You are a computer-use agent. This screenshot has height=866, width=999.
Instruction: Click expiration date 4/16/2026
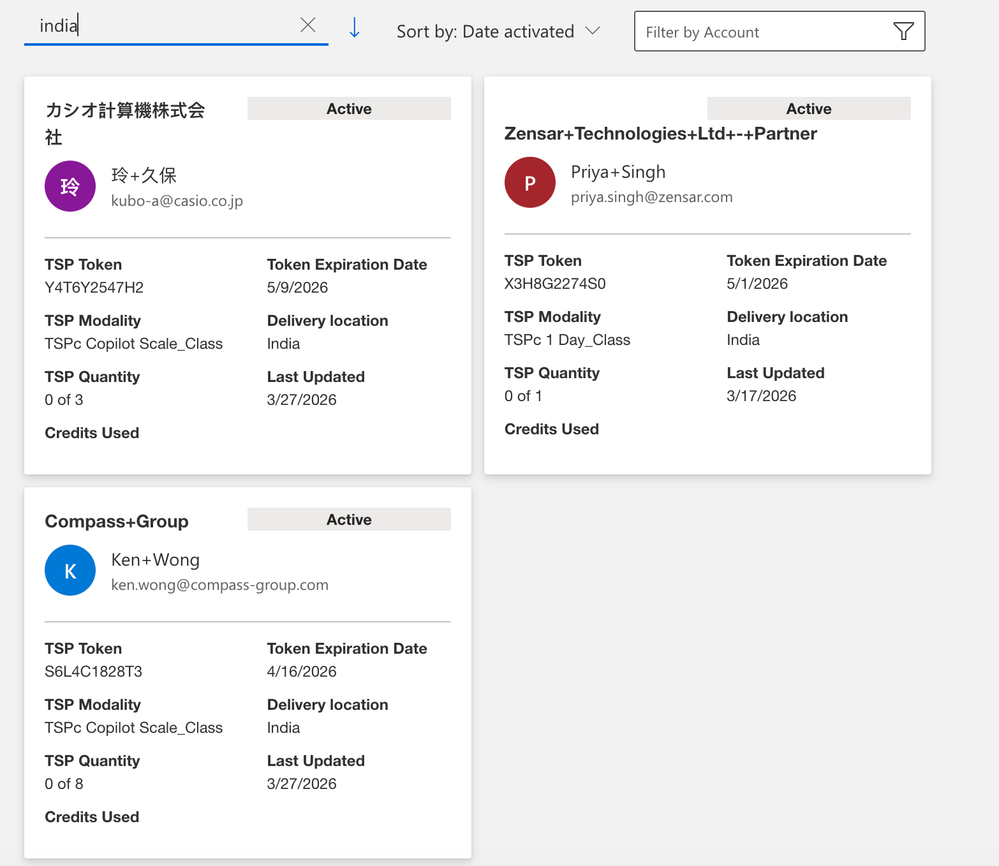pos(302,672)
